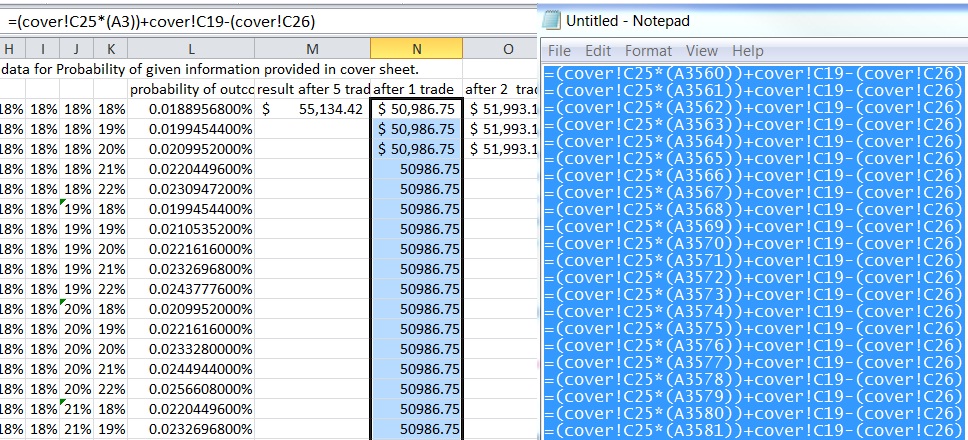Image resolution: width=968 pixels, height=440 pixels.
Task: Click Notepad line containing A3572
Action: (754, 277)
